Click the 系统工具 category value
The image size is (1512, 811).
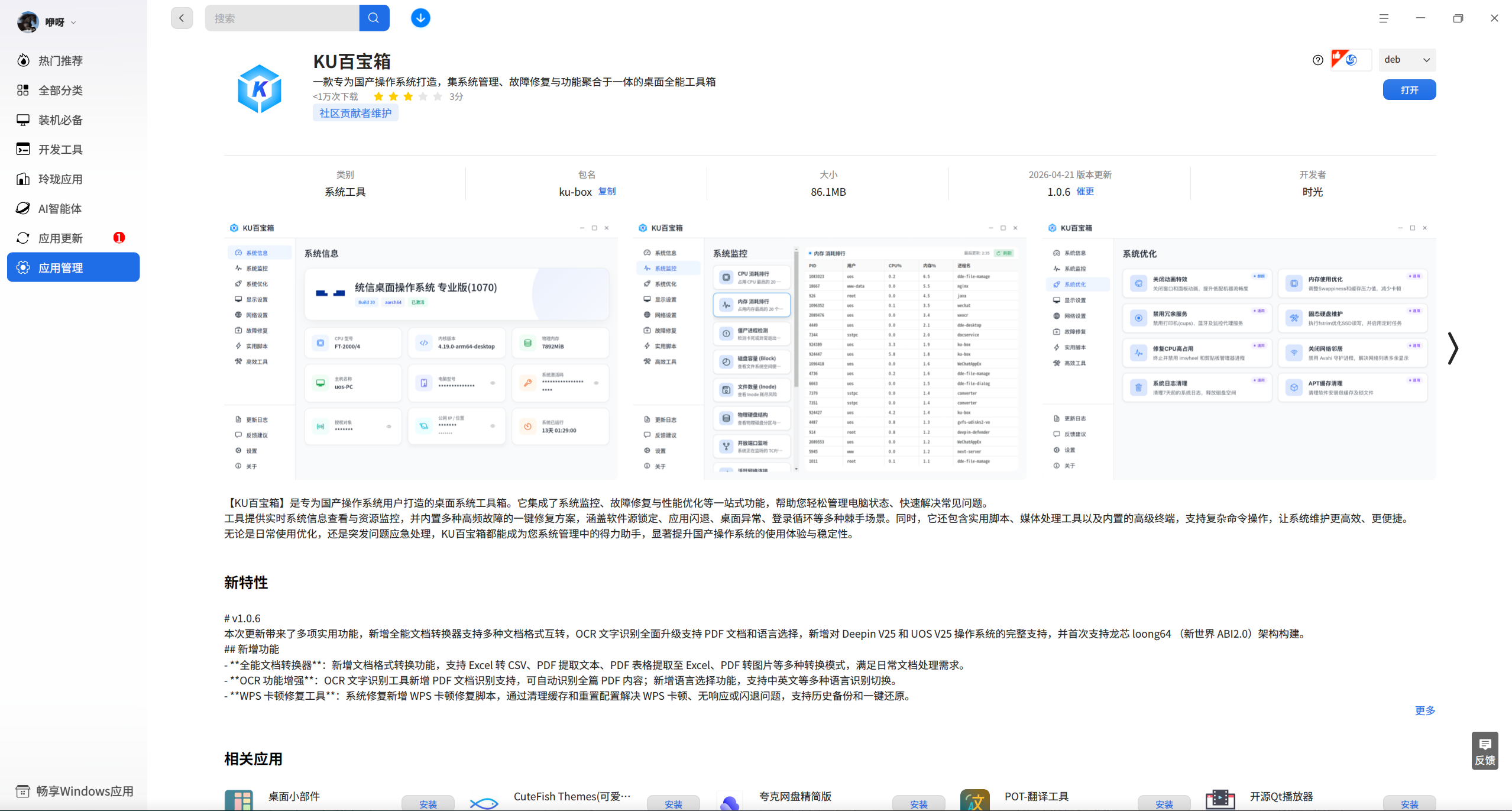345,192
